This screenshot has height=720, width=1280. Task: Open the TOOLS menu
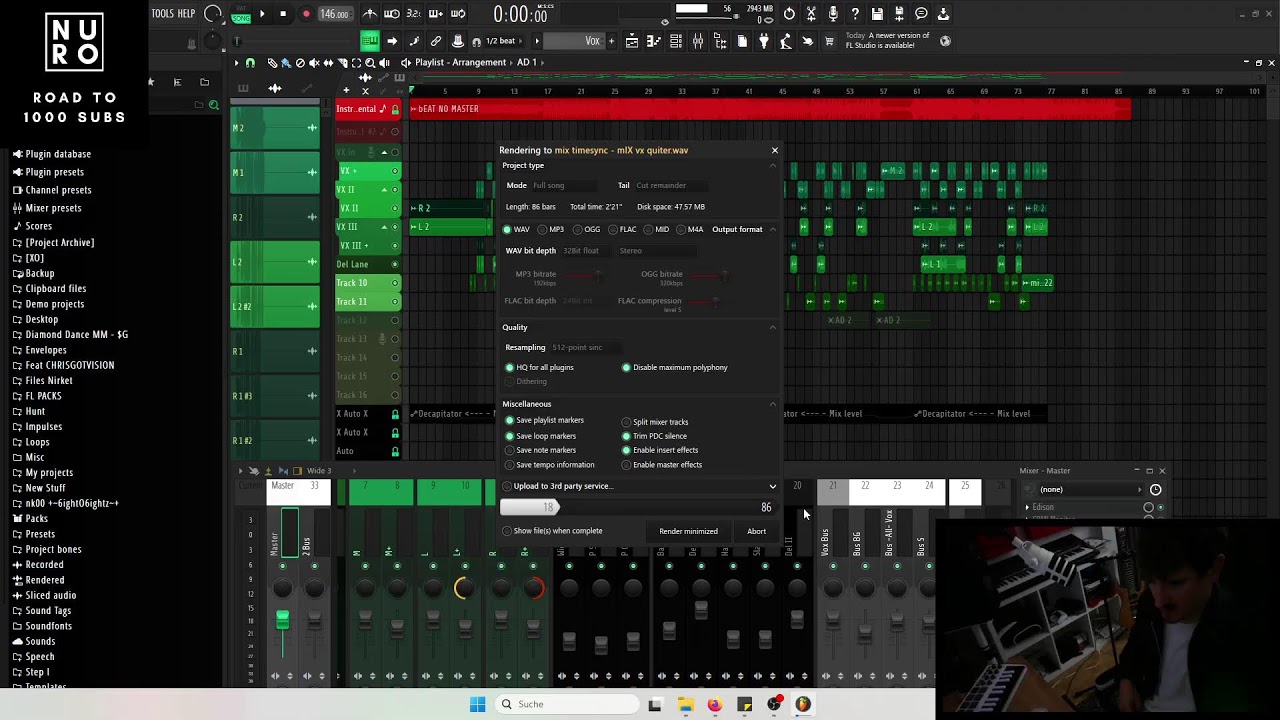click(162, 14)
